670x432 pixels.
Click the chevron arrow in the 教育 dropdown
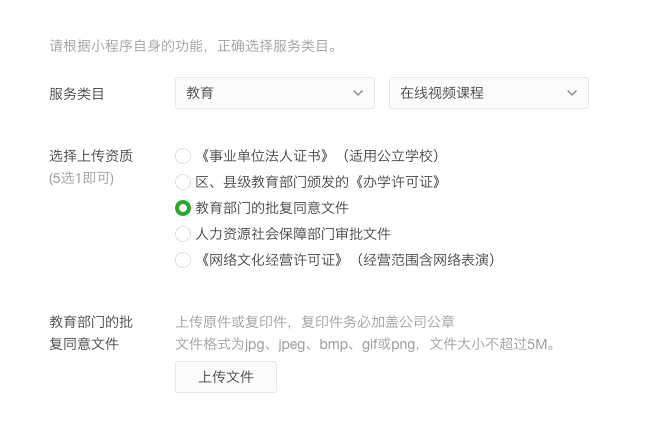(358, 93)
